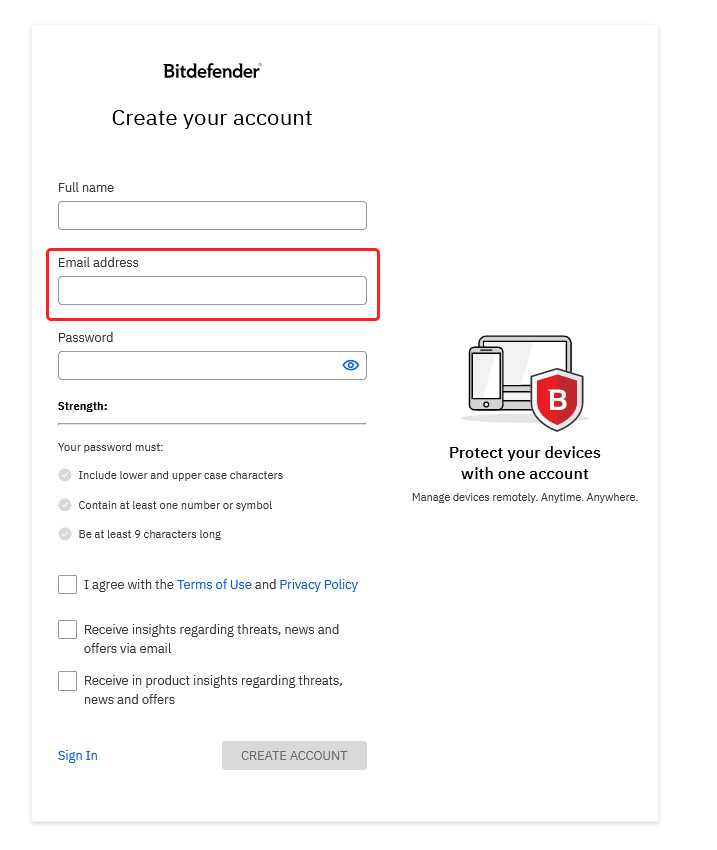The width and height of the screenshot is (717, 850).
Task: Click the 'Full name' label
Action: (86, 188)
